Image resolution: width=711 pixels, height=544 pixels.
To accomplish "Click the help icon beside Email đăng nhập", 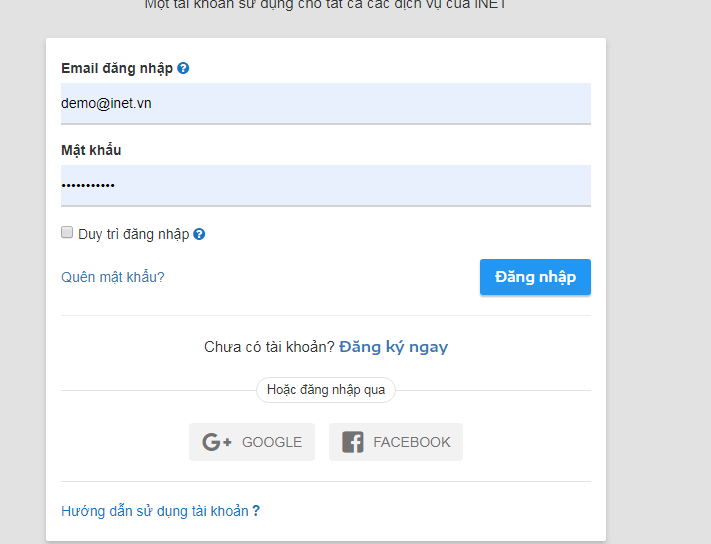I will click(x=183, y=68).
